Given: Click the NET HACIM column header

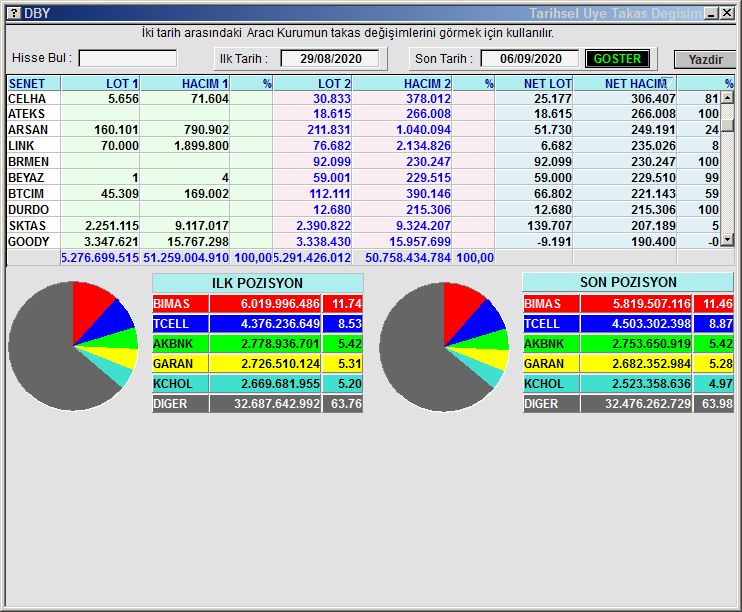Looking at the screenshot, I should click(636, 83).
